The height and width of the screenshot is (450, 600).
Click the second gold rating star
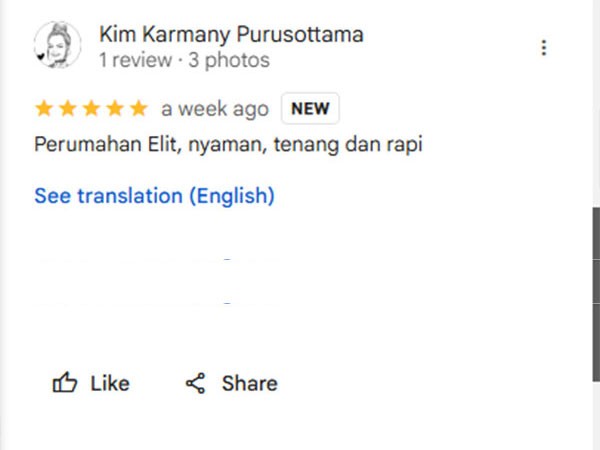point(68,108)
